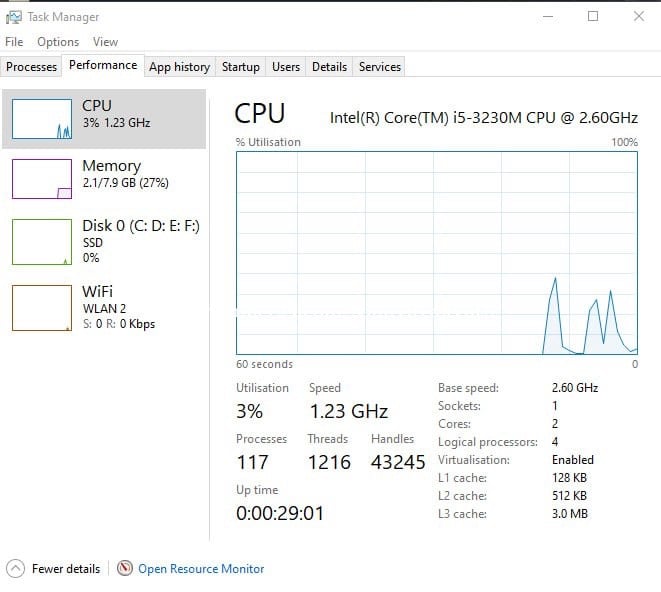This screenshot has height=592, width=661.
Task: Switch to the Startup tab
Action: (241, 67)
